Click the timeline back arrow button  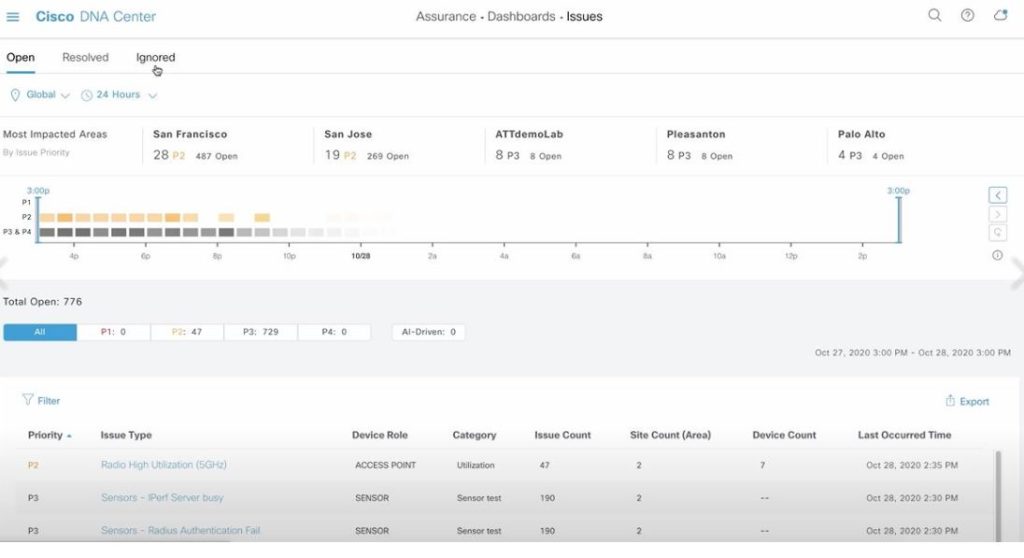tap(997, 195)
